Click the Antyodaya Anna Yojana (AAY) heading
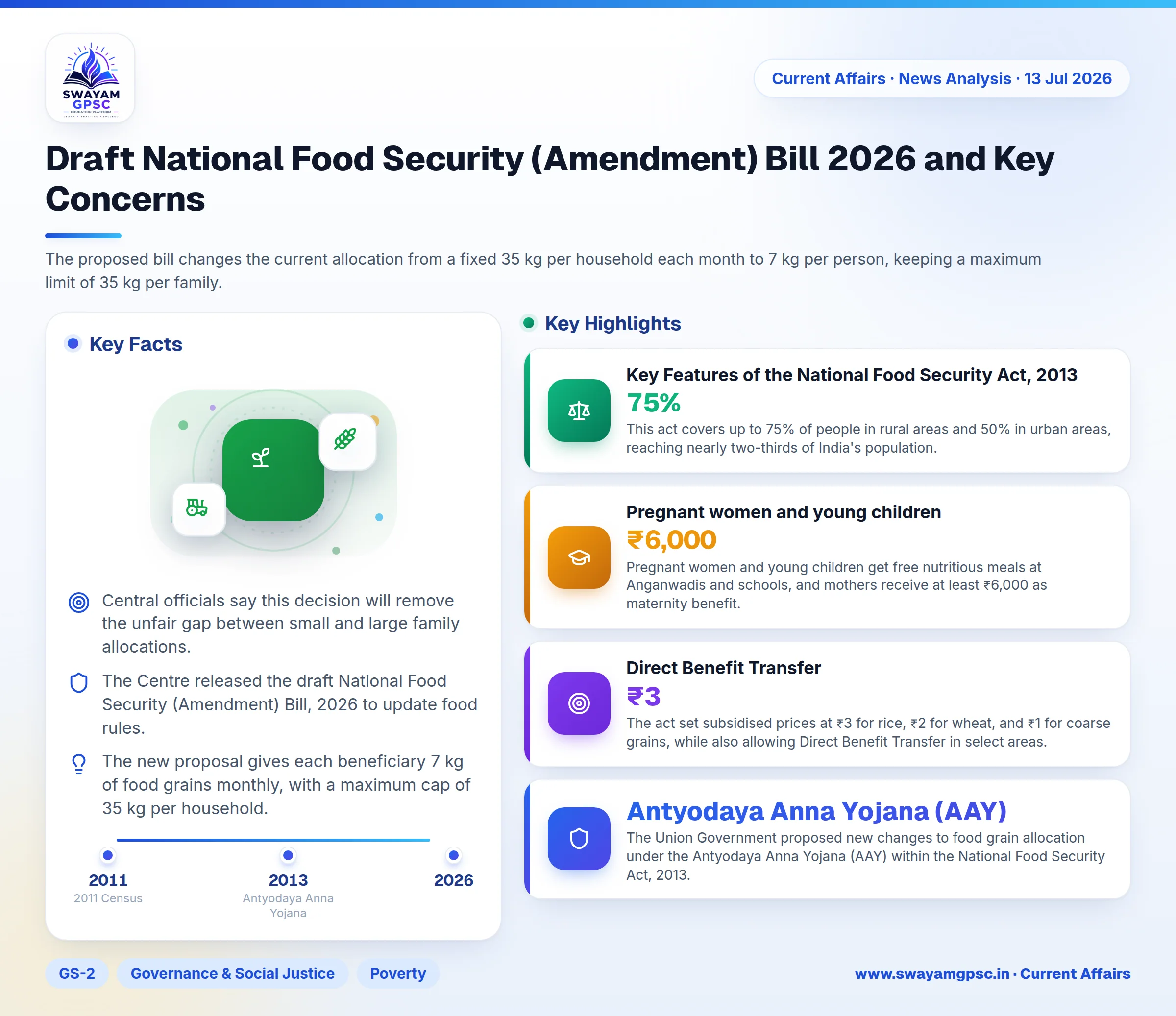This screenshot has width=1176, height=1016. [x=816, y=811]
